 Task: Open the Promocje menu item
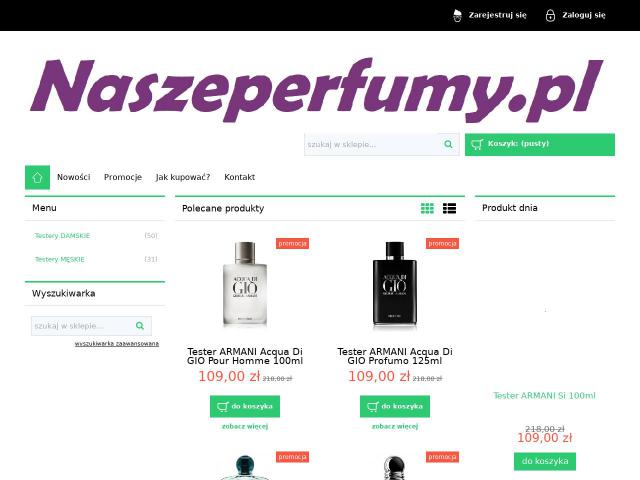(123, 177)
